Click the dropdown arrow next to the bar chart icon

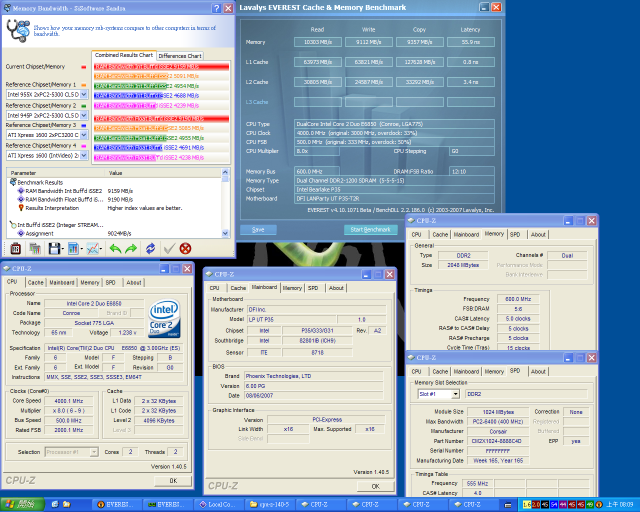click(82, 249)
